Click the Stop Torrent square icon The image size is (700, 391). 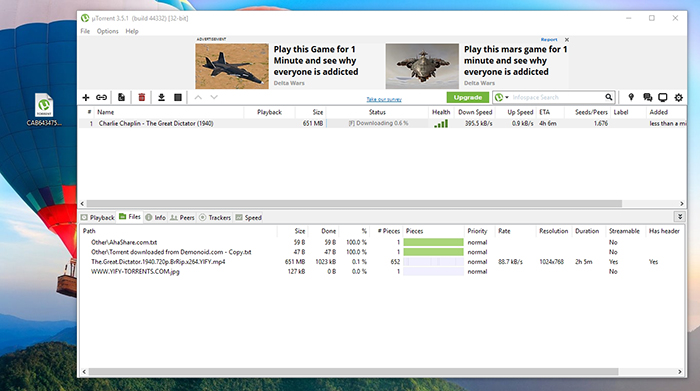point(178,97)
